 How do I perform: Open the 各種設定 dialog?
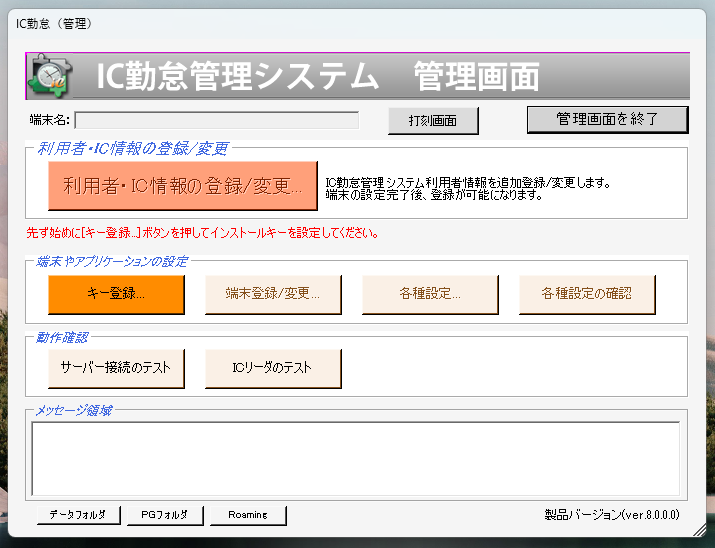430,294
